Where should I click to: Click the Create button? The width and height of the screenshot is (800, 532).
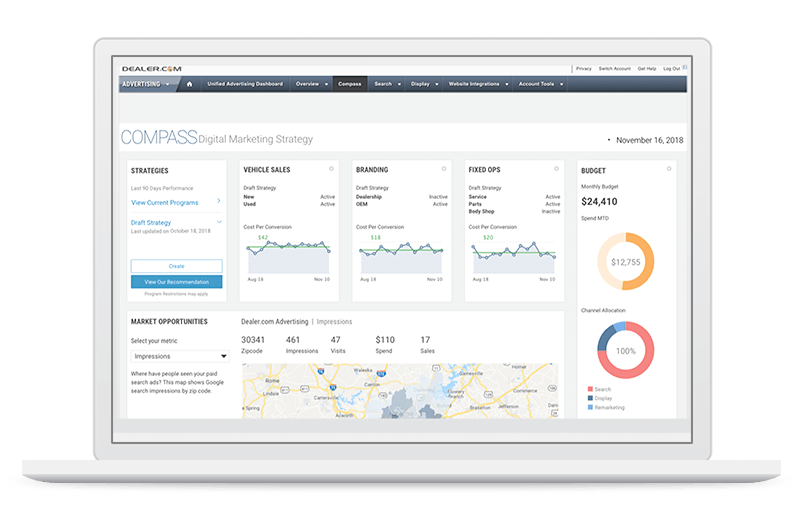click(x=177, y=266)
